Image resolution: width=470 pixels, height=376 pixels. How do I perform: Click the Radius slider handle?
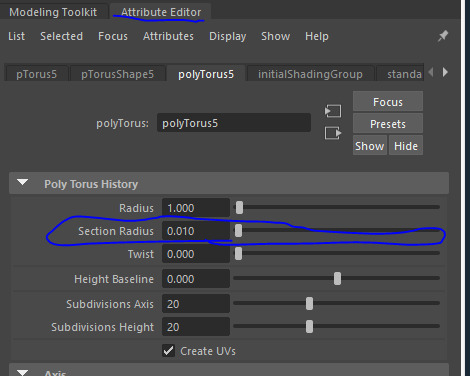239,207
